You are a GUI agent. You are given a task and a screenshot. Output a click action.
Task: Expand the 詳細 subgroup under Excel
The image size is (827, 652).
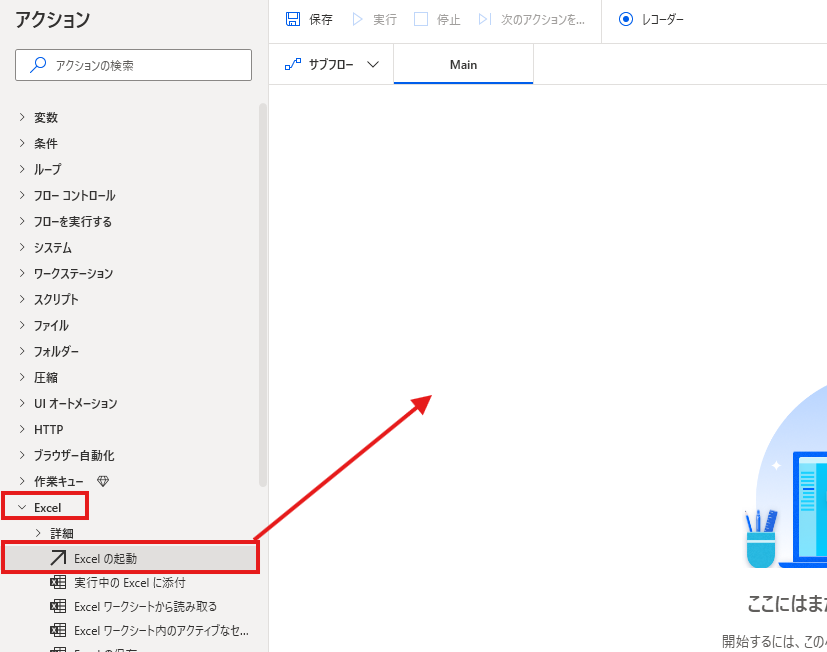coord(38,533)
